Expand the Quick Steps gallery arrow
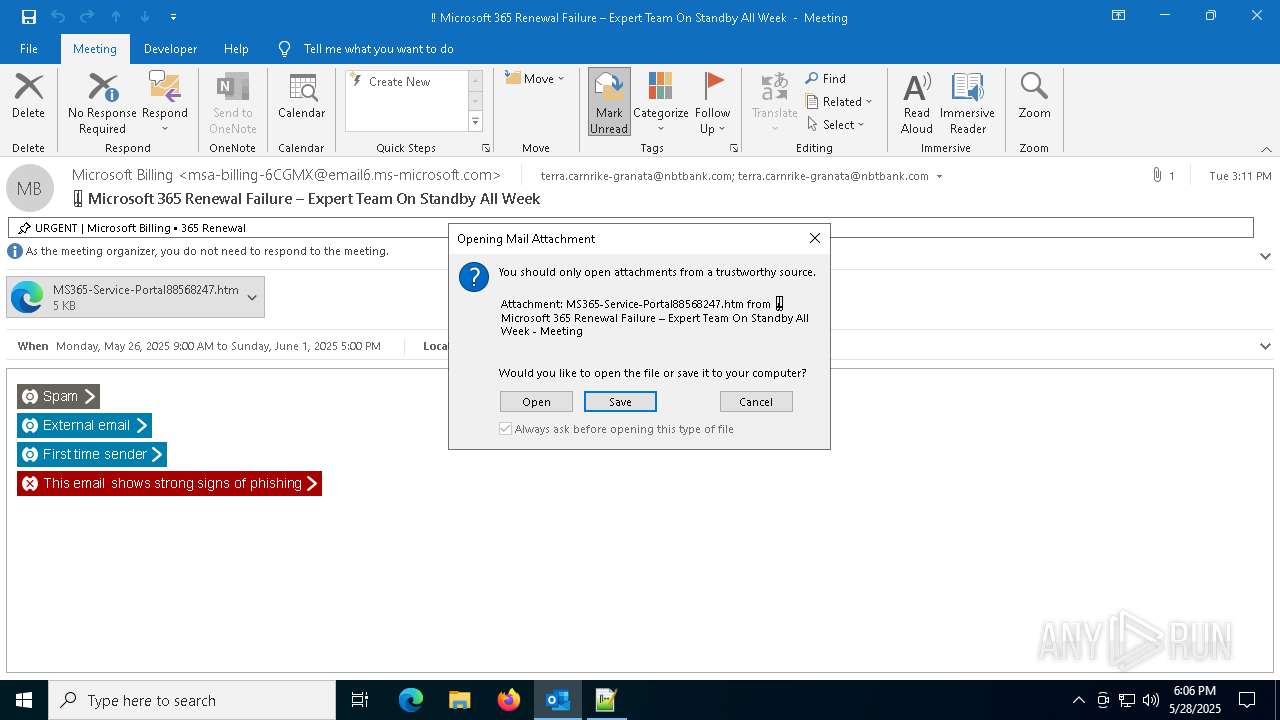1280x720 pixels. tap(475, 122)
